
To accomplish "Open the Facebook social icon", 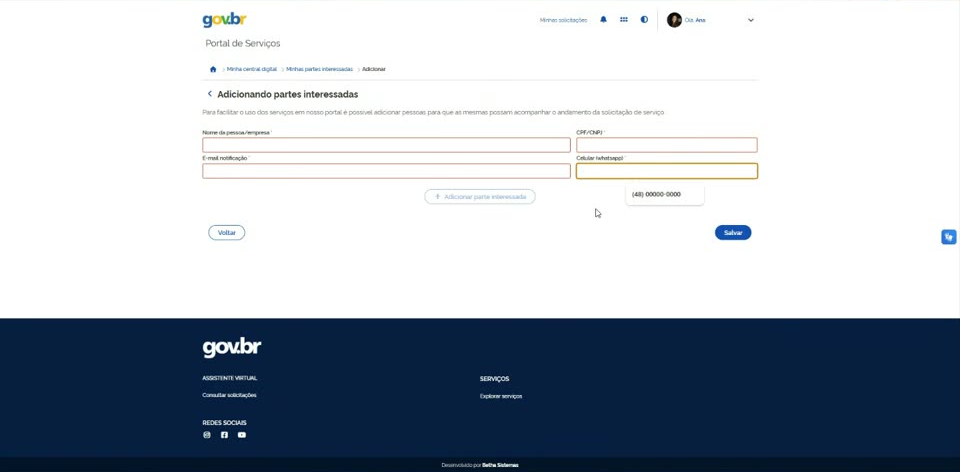I will click(x=224, y=435).
